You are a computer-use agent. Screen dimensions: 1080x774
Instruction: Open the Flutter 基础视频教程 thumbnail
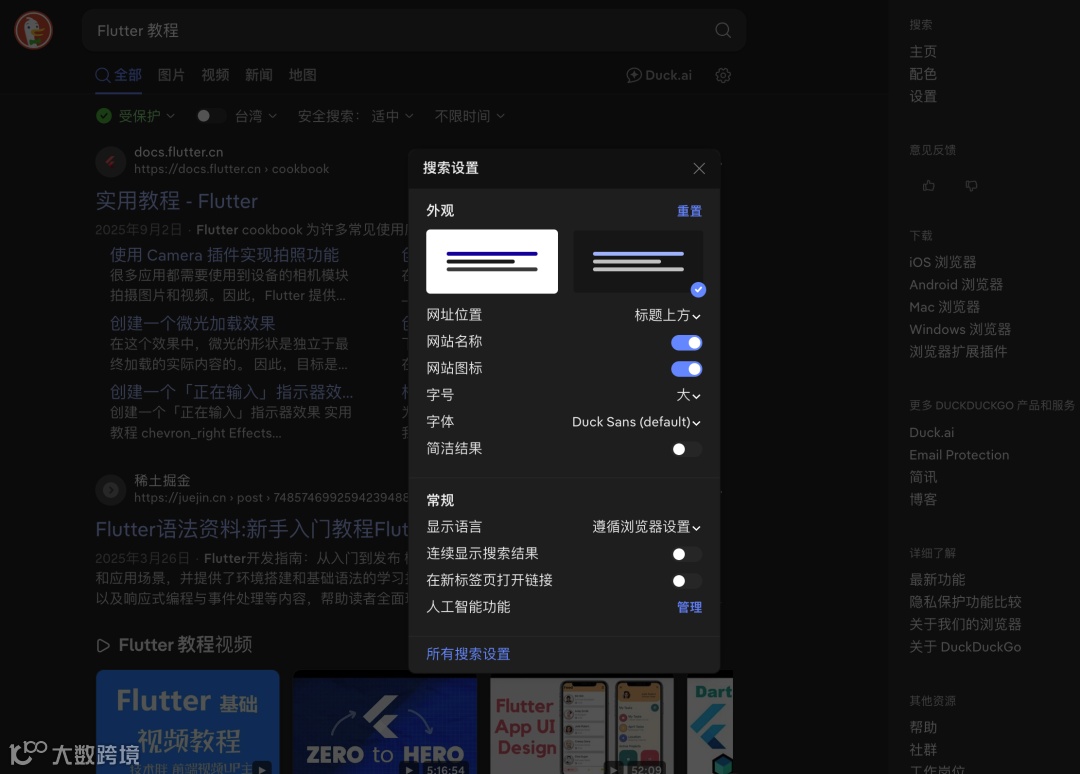tap(187, 722)
